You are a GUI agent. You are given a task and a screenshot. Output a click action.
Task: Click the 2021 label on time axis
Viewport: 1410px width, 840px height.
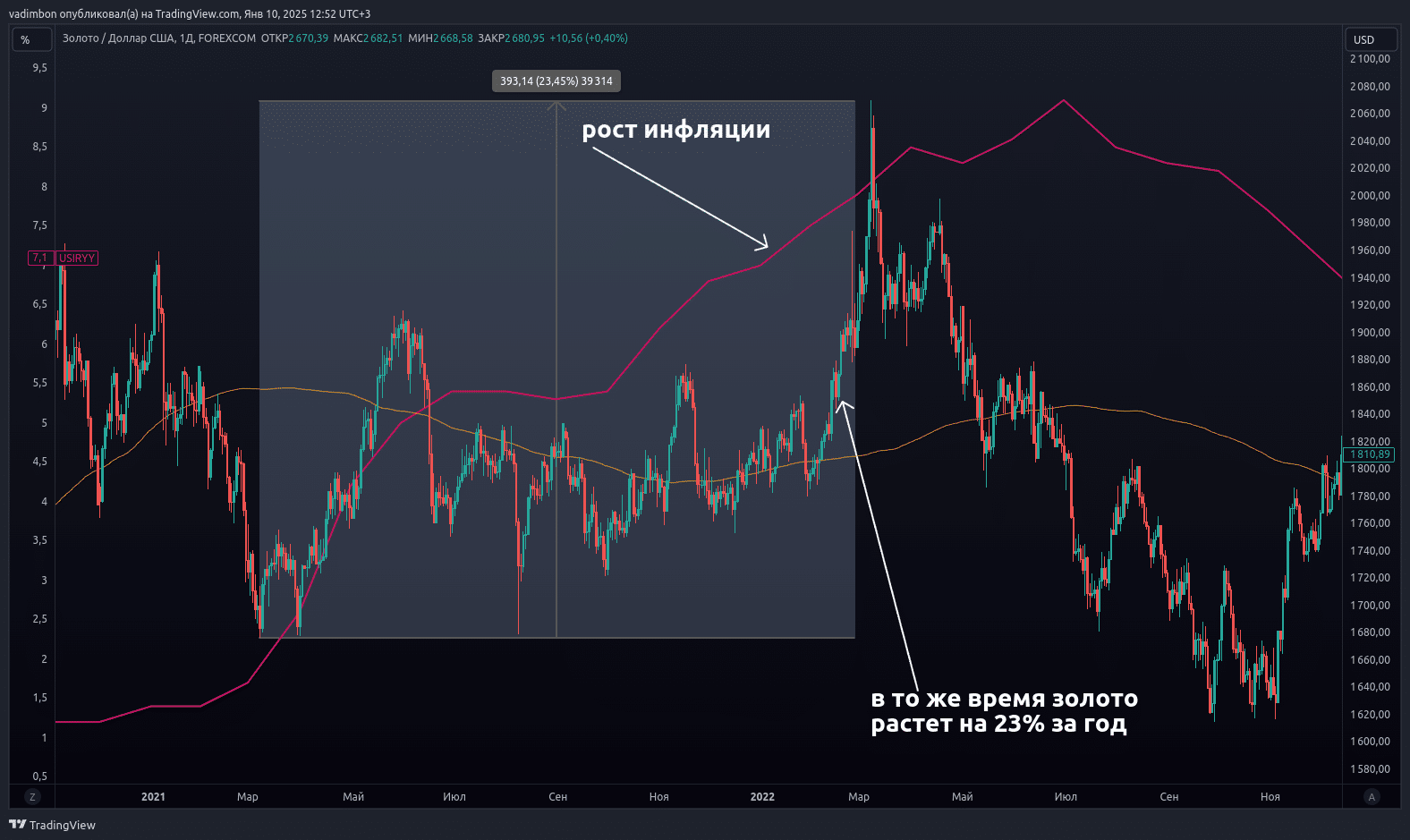(x=153, y=797)
